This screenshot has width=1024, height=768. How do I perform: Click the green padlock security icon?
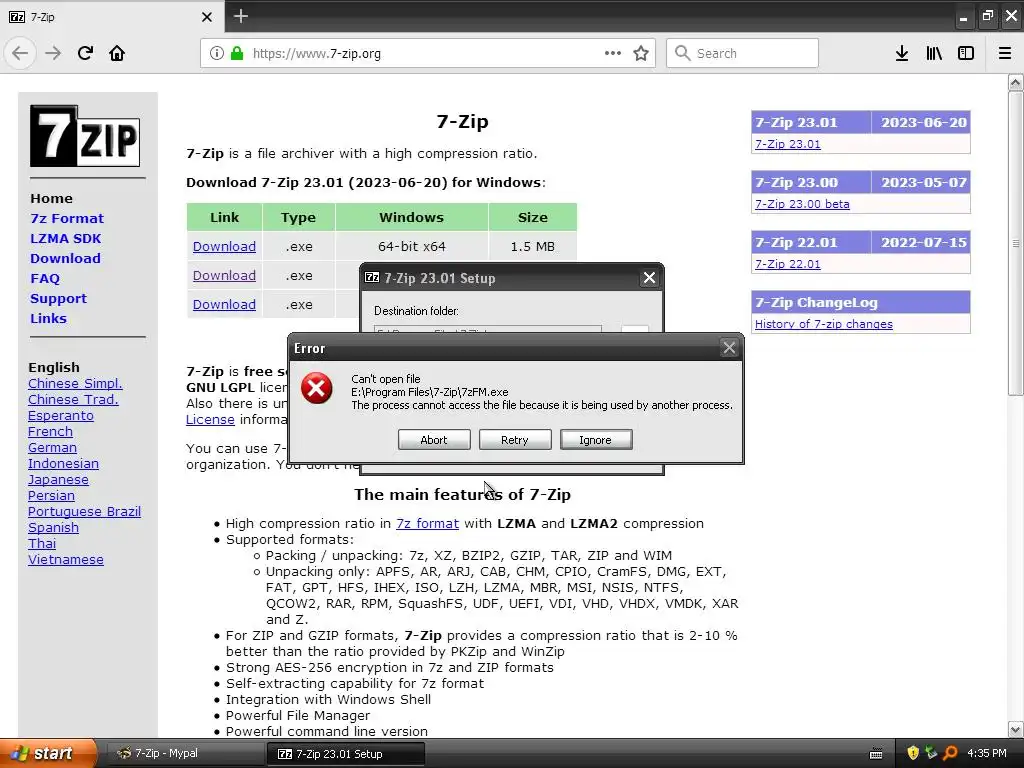pos(237,53)
